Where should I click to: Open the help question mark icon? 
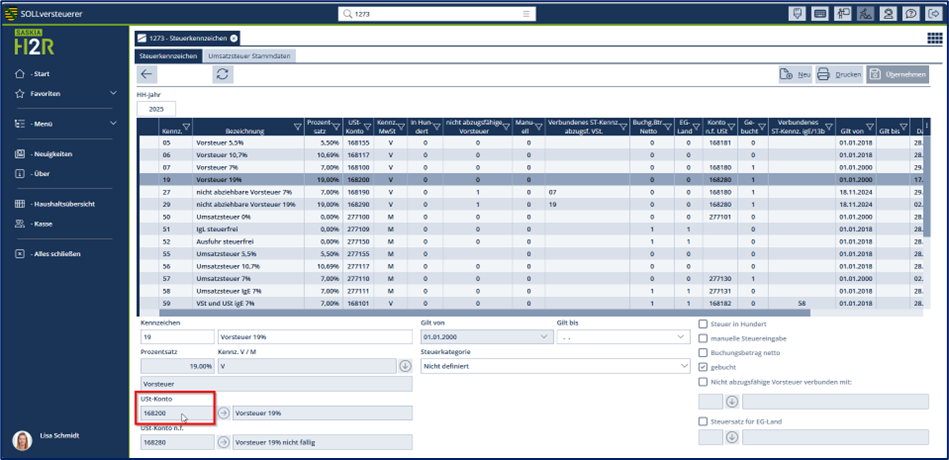tap(911, 14)
